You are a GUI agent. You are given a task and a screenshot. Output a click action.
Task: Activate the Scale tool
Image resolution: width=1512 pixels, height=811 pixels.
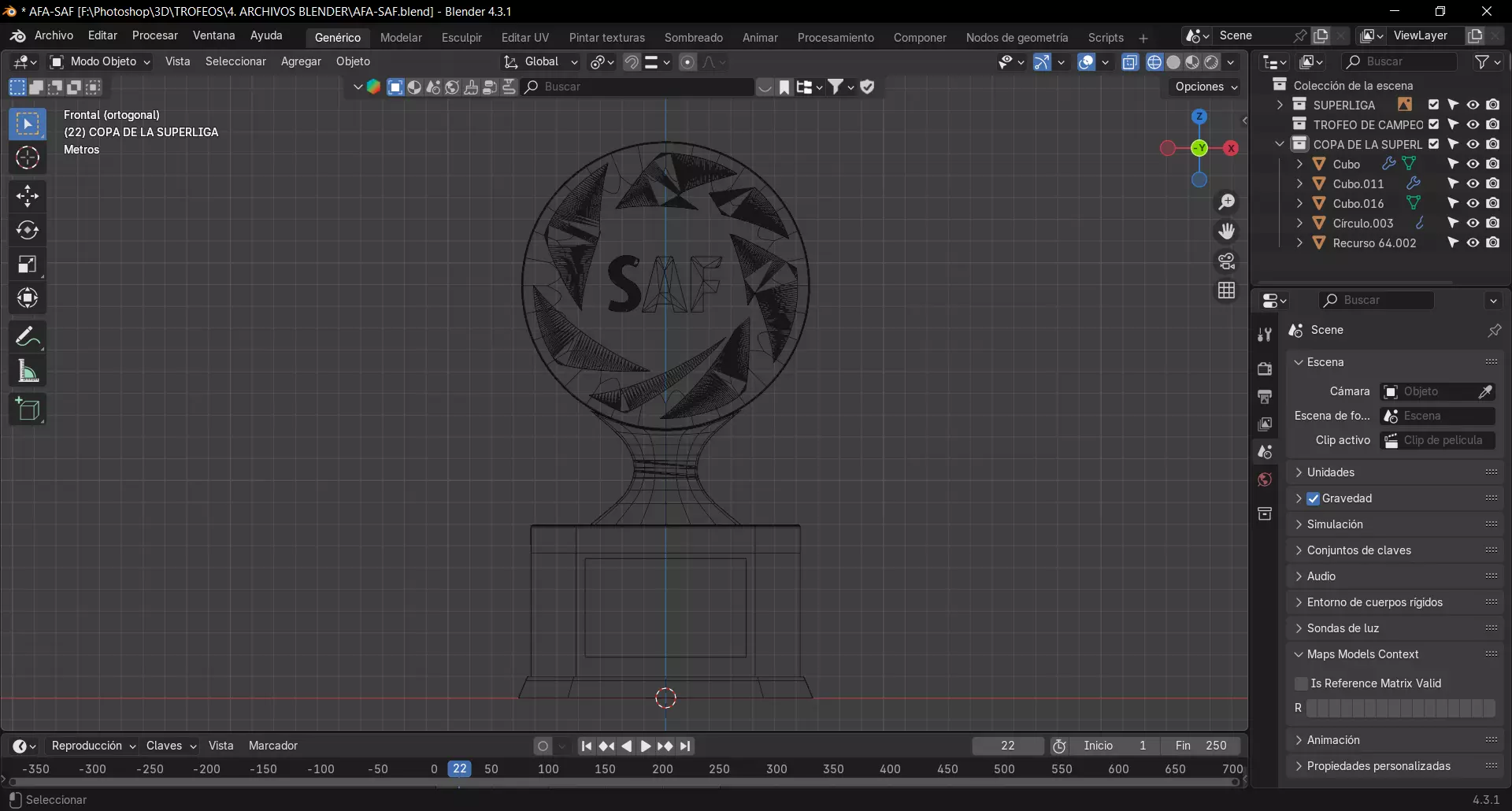[x=28, y=265]
